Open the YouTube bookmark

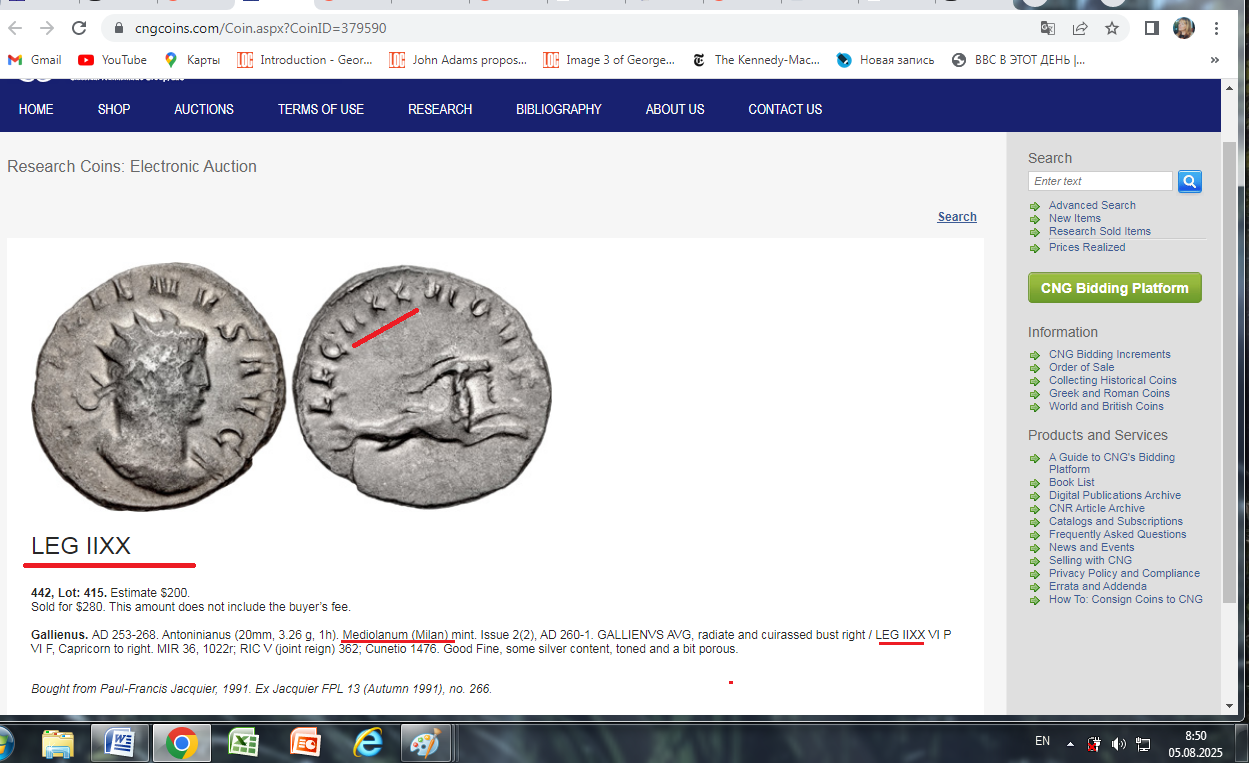[x=112, y=60]
